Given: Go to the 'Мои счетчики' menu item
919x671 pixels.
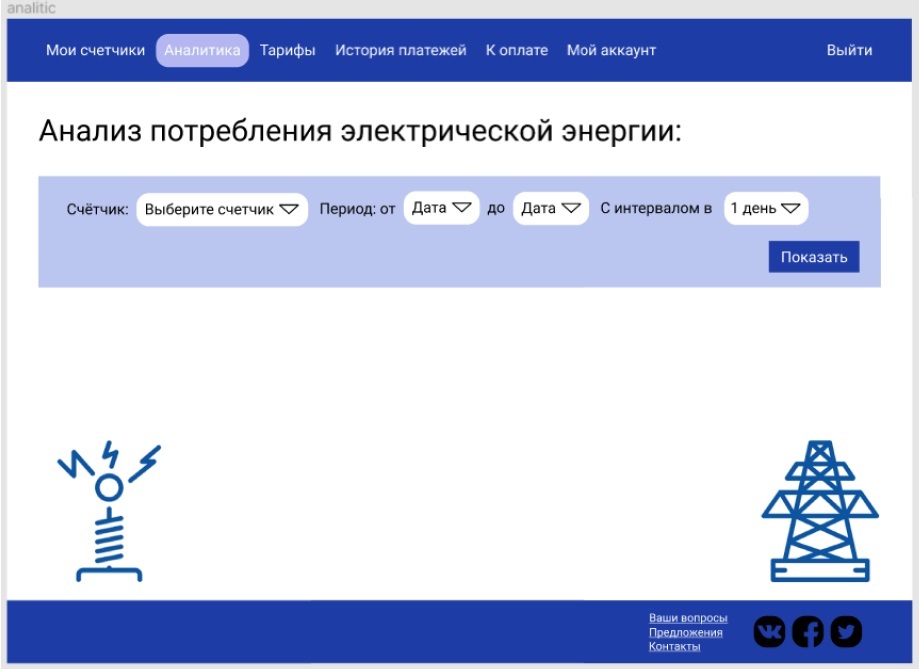Looking at the screenshot, I should [95, 50].
